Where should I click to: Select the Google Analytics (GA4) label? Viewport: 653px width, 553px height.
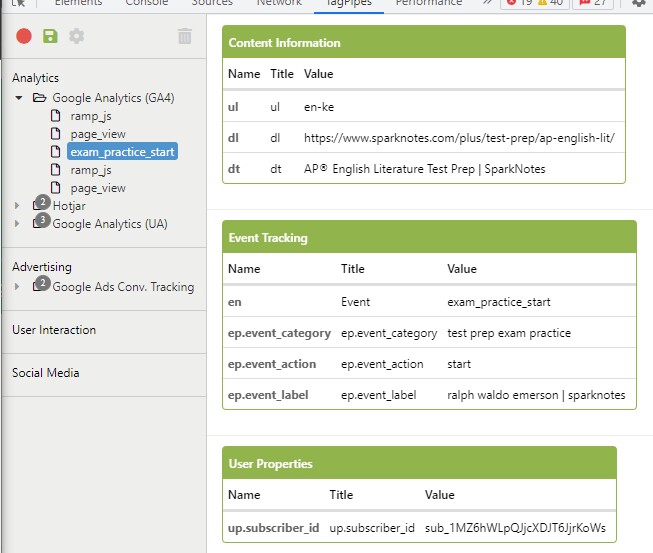[x=113, y=98]
